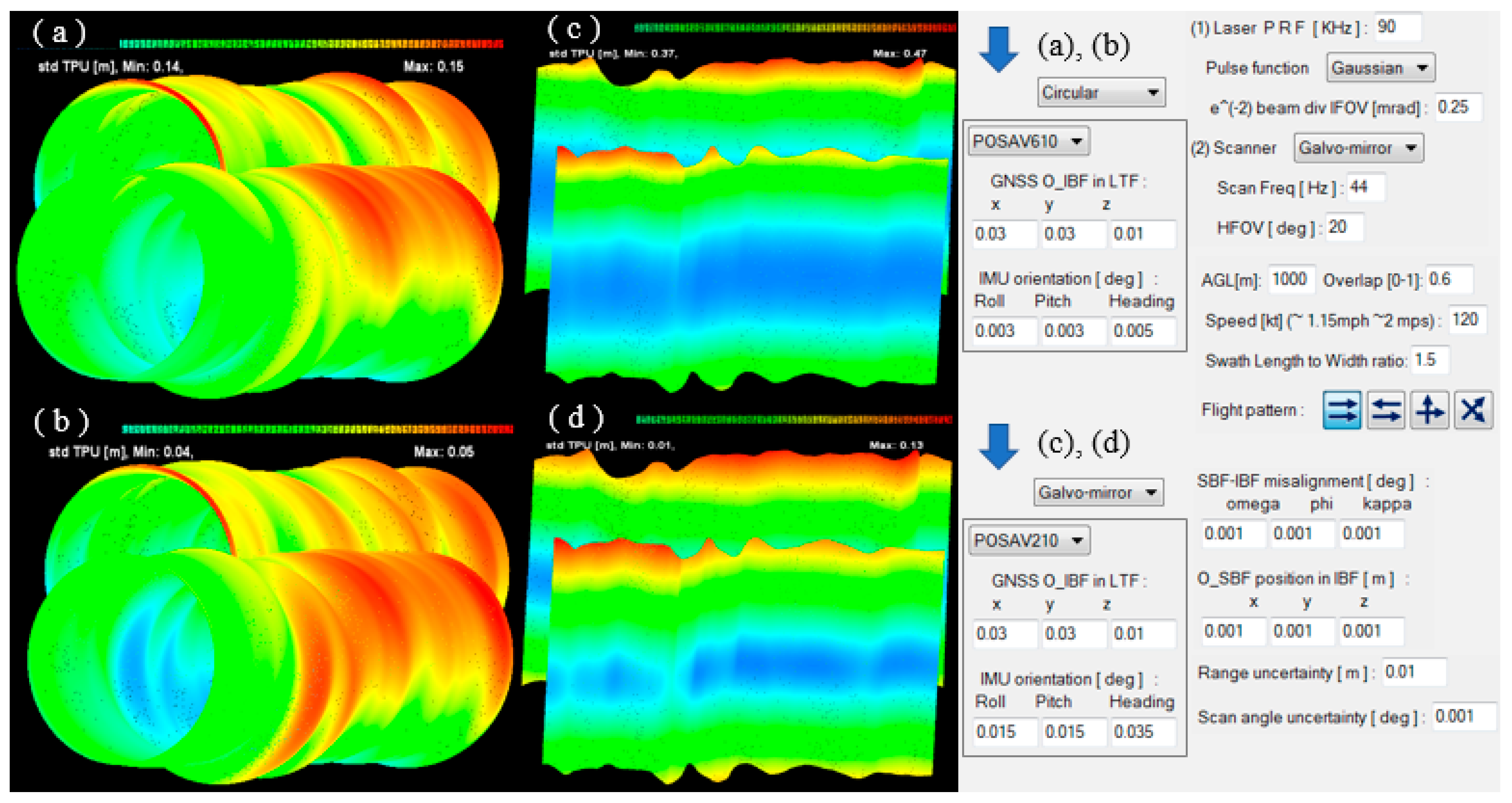This screenshot has height=803, width=1512.
Task: Select the parallel same-direction flight pattern
Action: 1341,410
